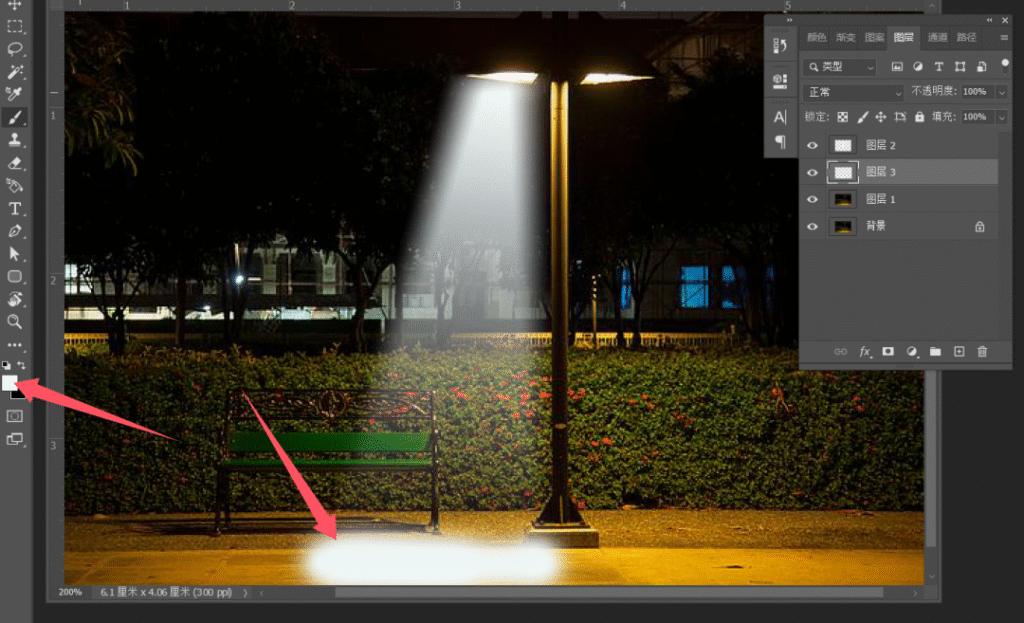Select the Brush tool
1024x623 pixels.
14,117
